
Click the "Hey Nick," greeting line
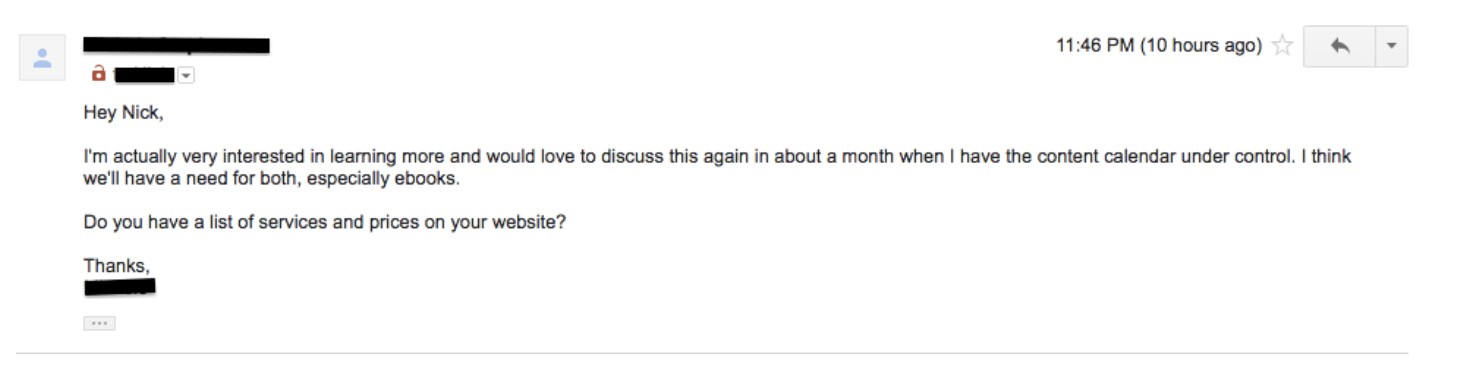(x=123, y=113)
